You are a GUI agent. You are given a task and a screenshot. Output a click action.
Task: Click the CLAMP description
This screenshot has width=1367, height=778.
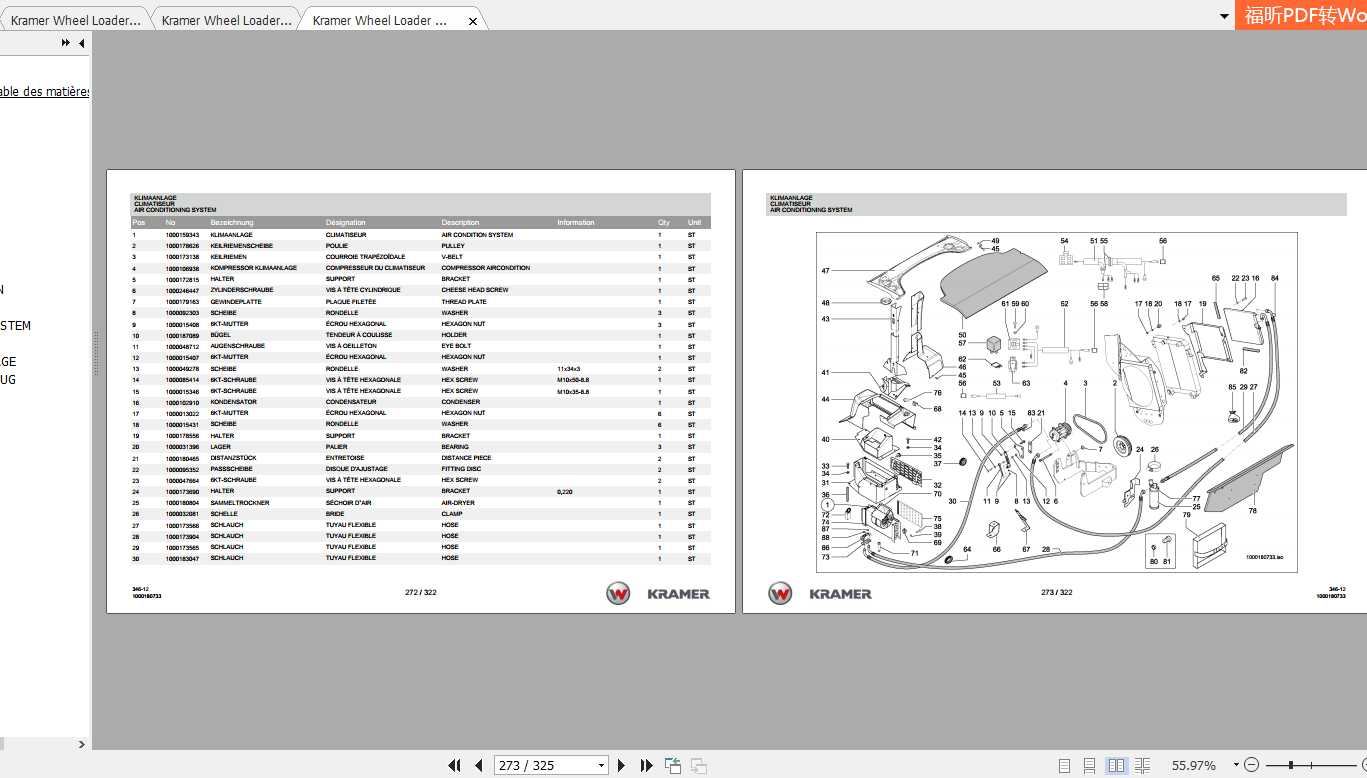click(x=452, y=514)
